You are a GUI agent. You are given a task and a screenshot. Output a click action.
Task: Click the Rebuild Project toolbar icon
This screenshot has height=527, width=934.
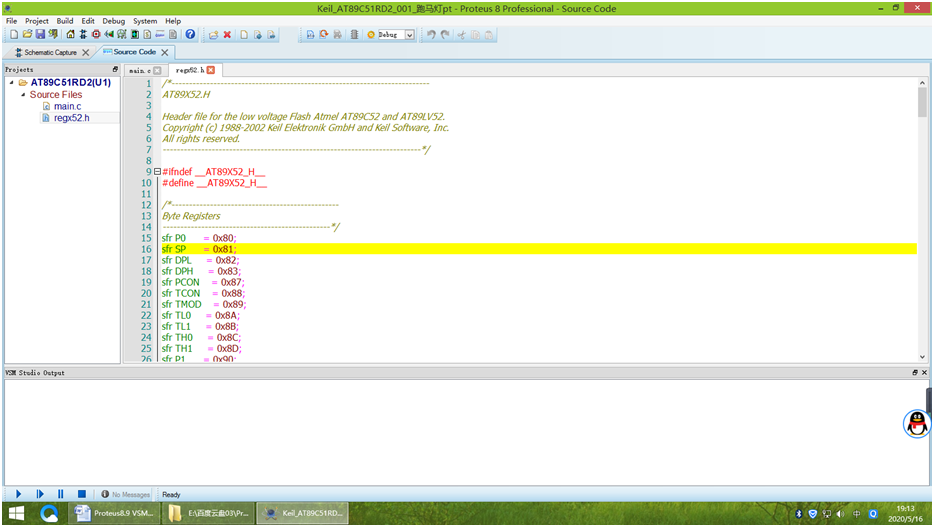click(x=324, y=35)
